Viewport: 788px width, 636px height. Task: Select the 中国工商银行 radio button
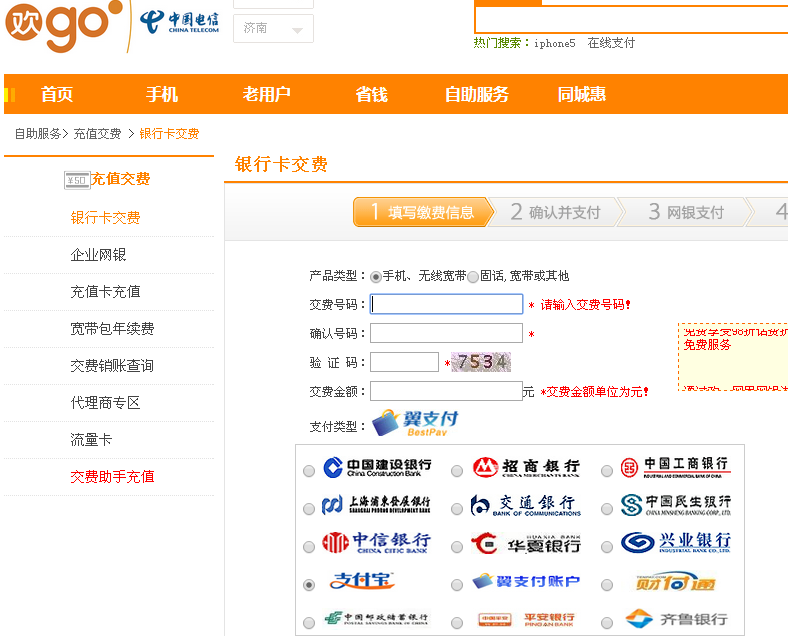607,471
